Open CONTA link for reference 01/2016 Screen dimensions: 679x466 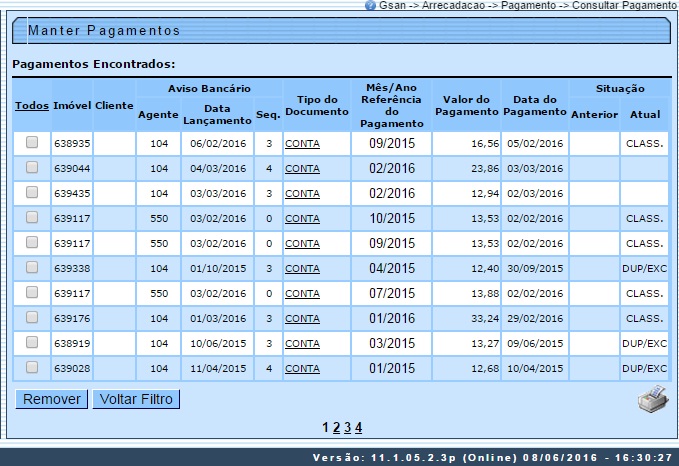pyautogui.click(x=302, y=318)
